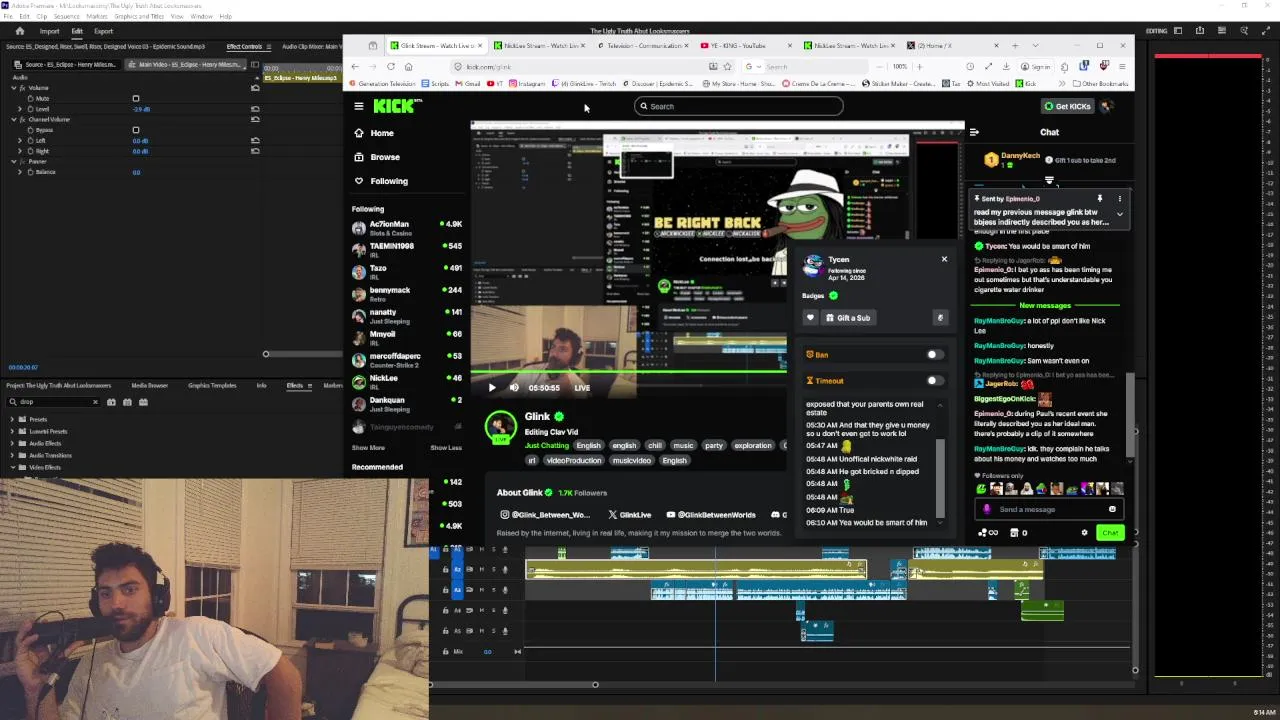Open Premiere's Home screen icon
This screenshot has height=720, width=1280.
tap(19, 31)
